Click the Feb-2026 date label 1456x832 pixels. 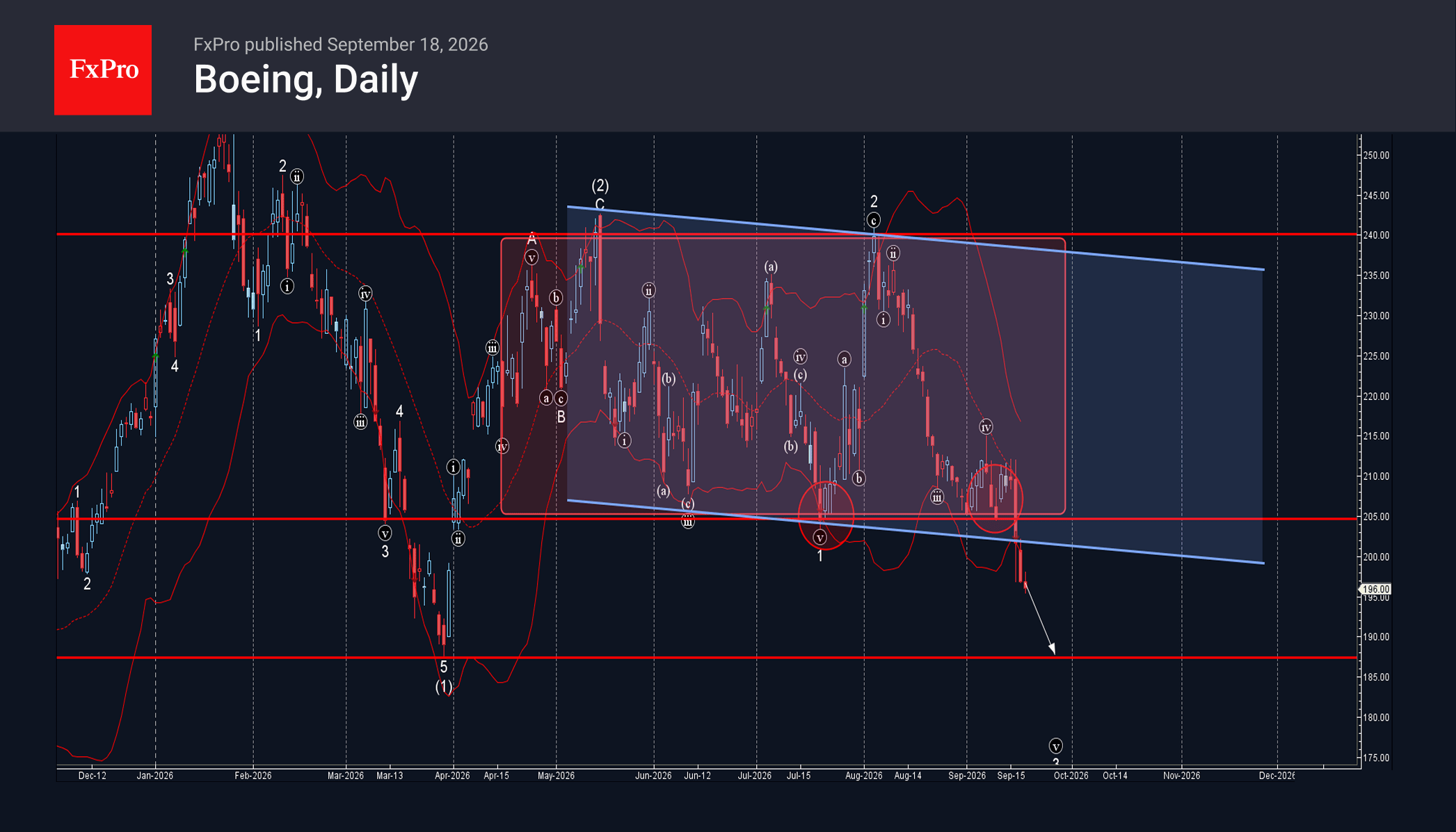click(253, 776)
